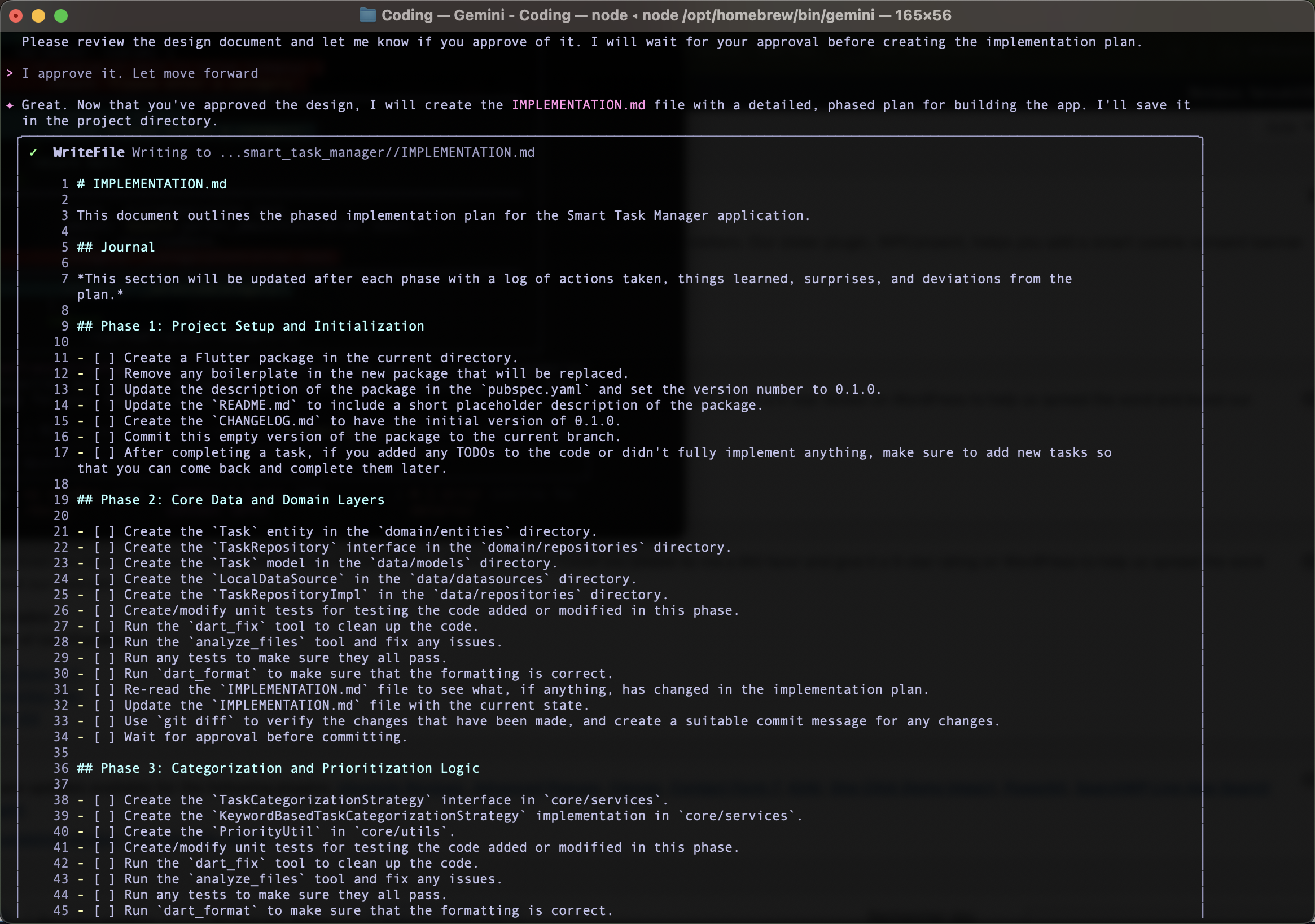The height and width of the screenshot is (924, 1315).
Task: Check the 'Create the PriorityUtil' task checkbox
Action: pyautogui.click(x=104, y=831)
